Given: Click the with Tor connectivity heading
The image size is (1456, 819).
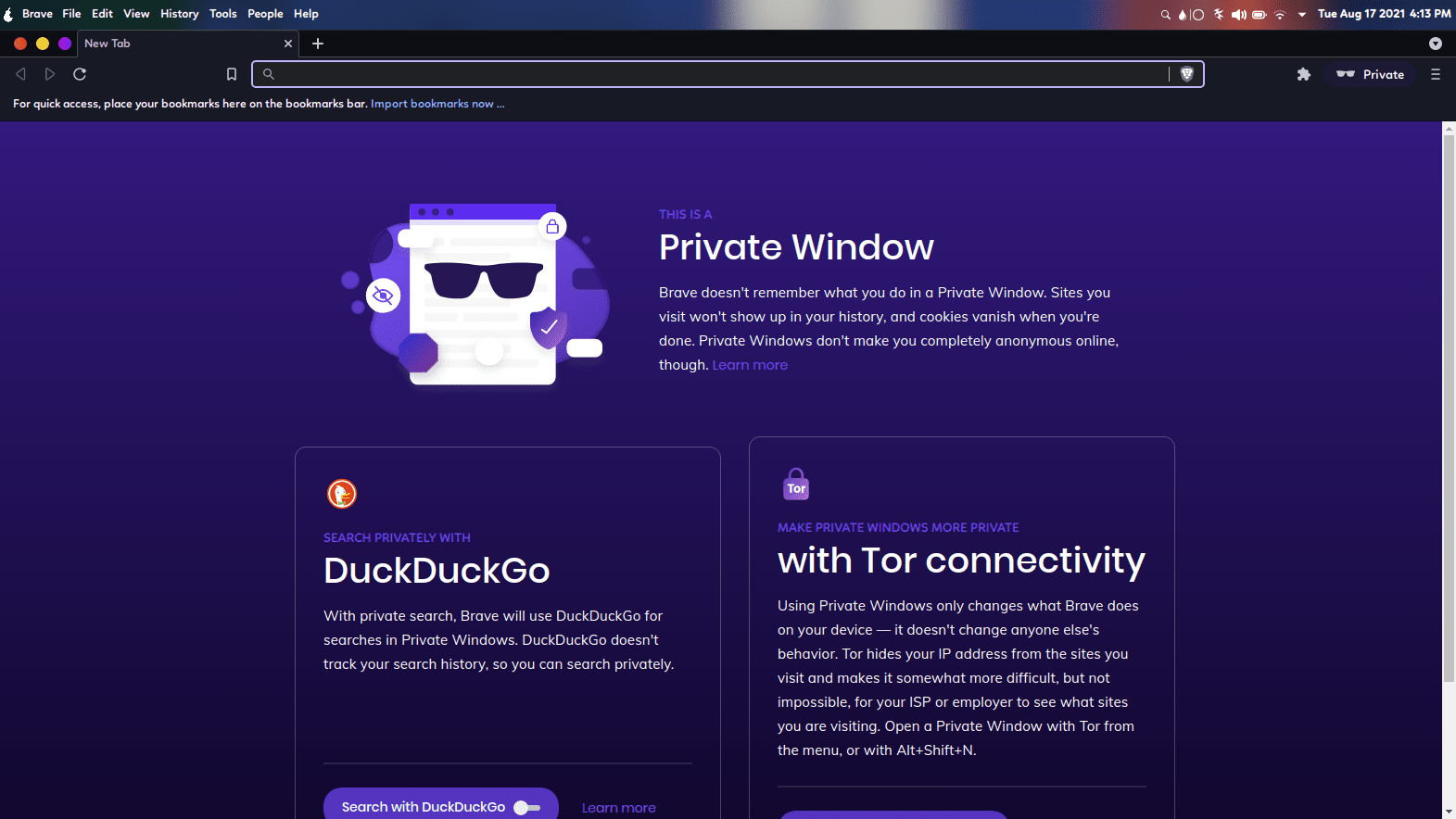Looking at the screenshot, I should pos(961,561).
